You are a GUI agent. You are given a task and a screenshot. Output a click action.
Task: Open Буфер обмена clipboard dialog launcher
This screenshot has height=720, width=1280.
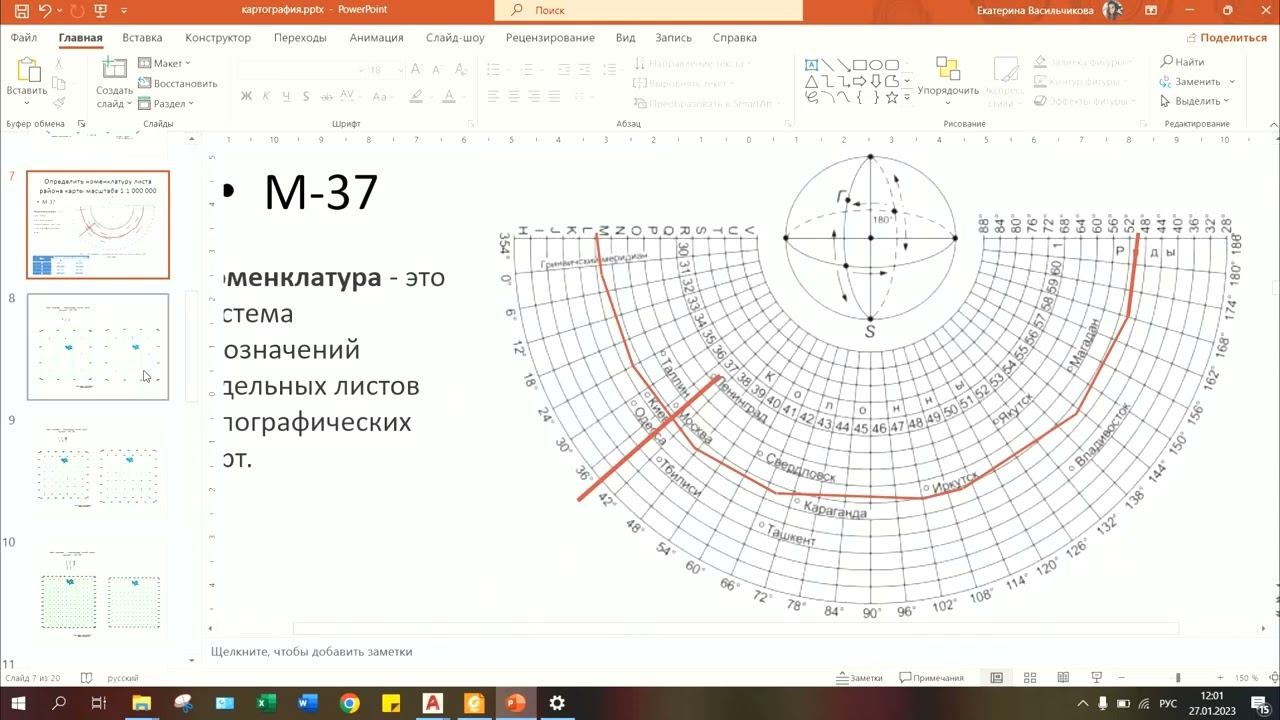81,124
